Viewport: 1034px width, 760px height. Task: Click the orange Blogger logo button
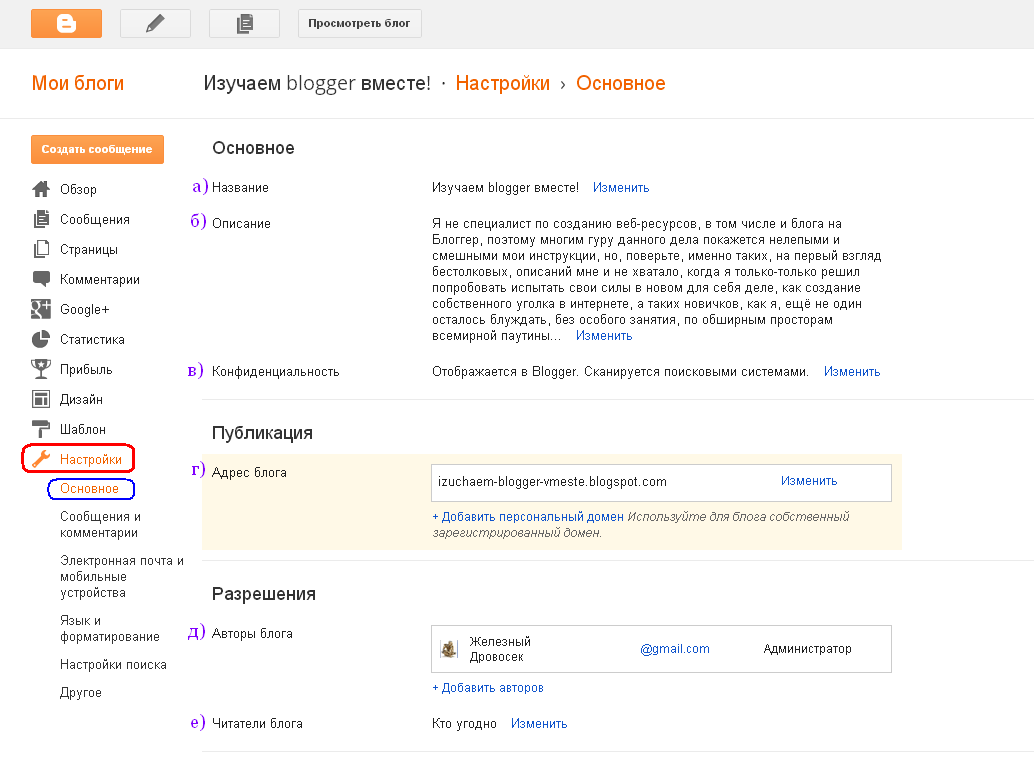coord(66,24)
